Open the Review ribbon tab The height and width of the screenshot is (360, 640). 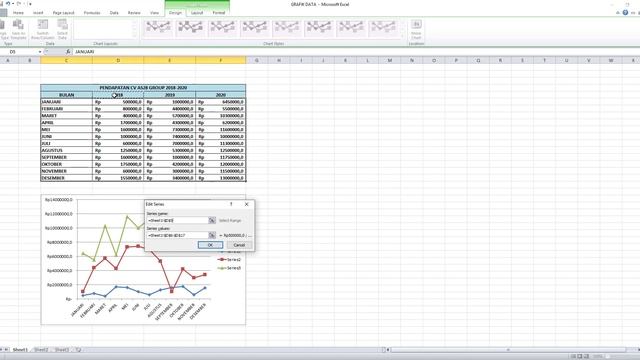pos(134,13)
